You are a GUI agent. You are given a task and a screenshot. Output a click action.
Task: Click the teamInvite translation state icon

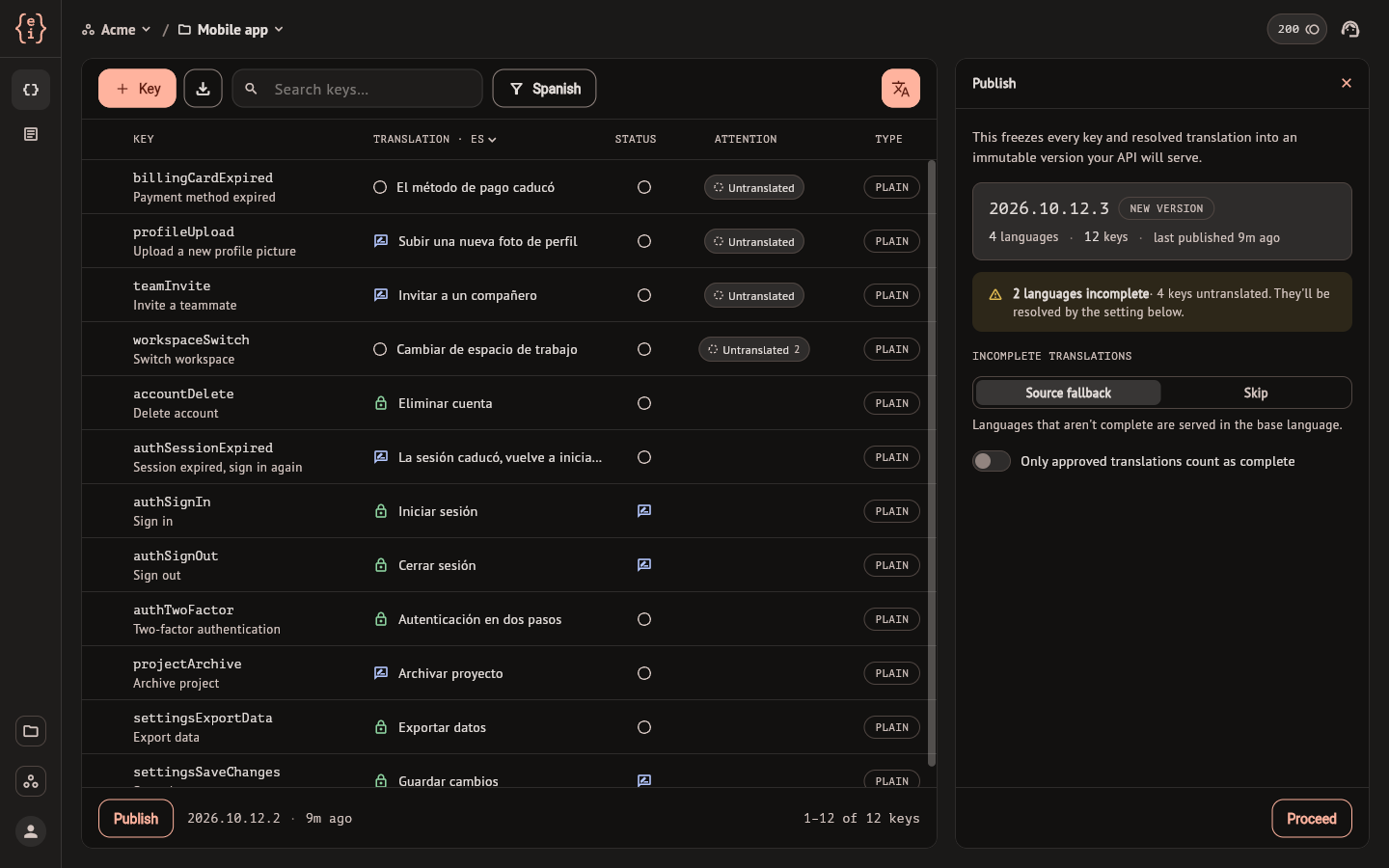(x=381, y=295)
